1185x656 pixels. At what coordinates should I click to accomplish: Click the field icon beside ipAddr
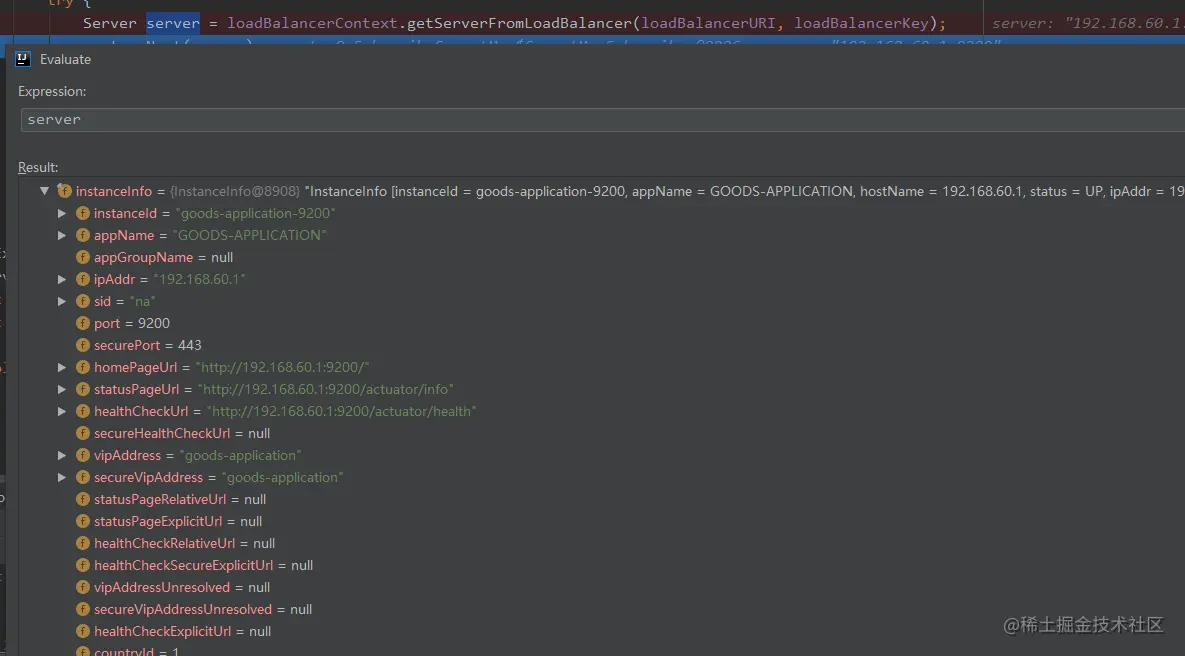[83, 279]
